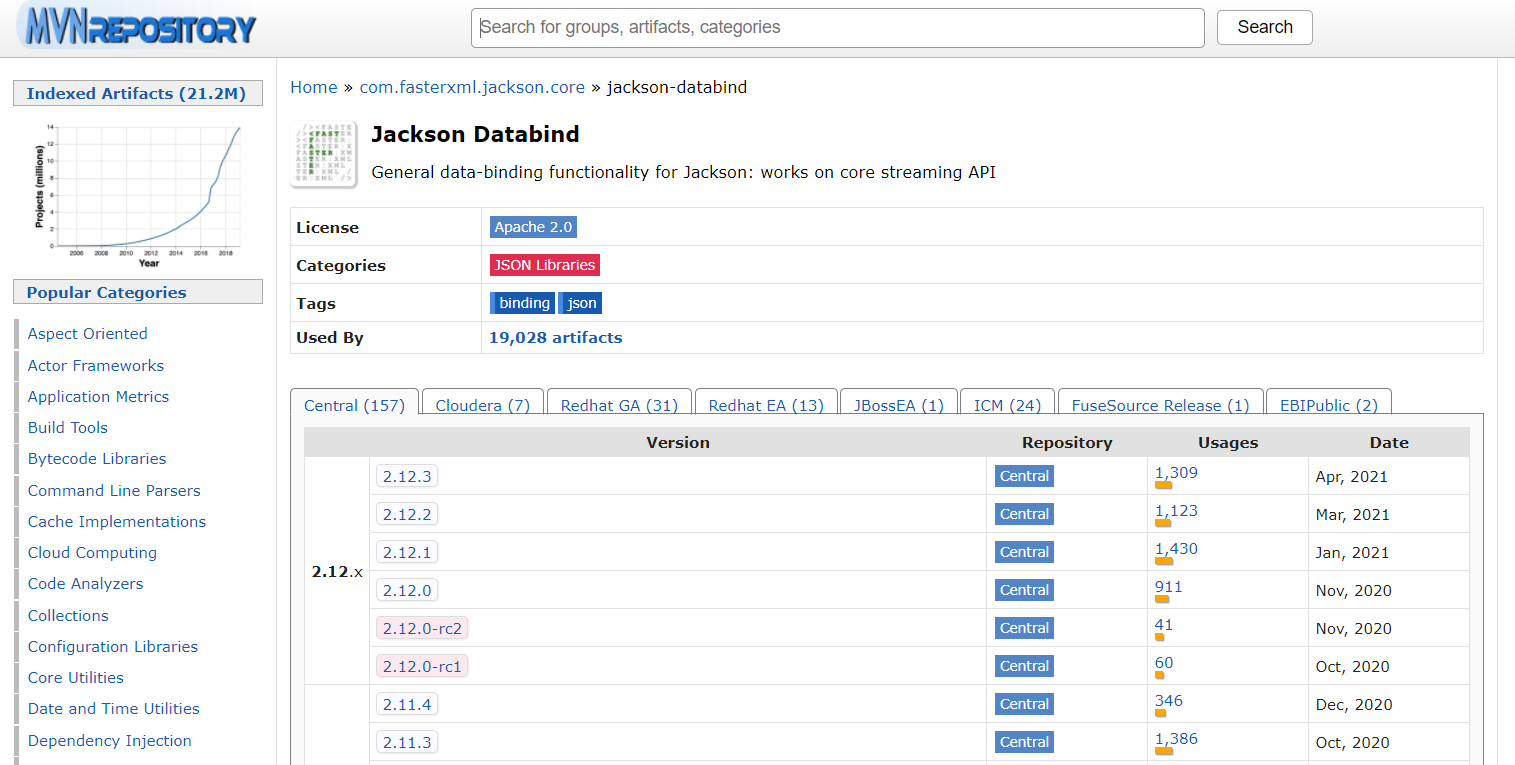Open version 2.12.0-rc2
The image size is (1515, 765).
coord(422,628)
